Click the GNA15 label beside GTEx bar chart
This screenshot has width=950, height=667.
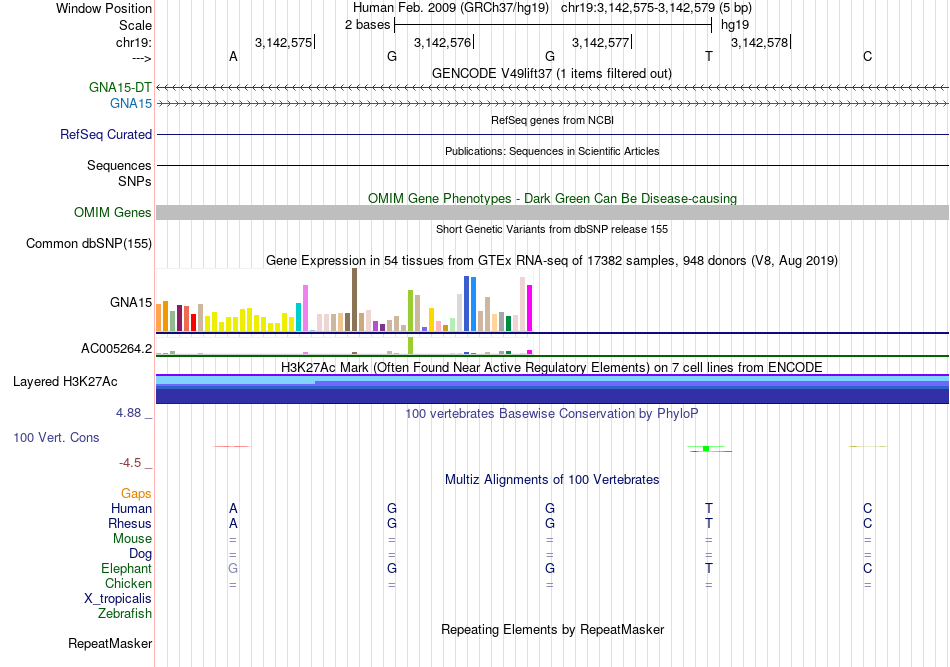tap(131, 302)
